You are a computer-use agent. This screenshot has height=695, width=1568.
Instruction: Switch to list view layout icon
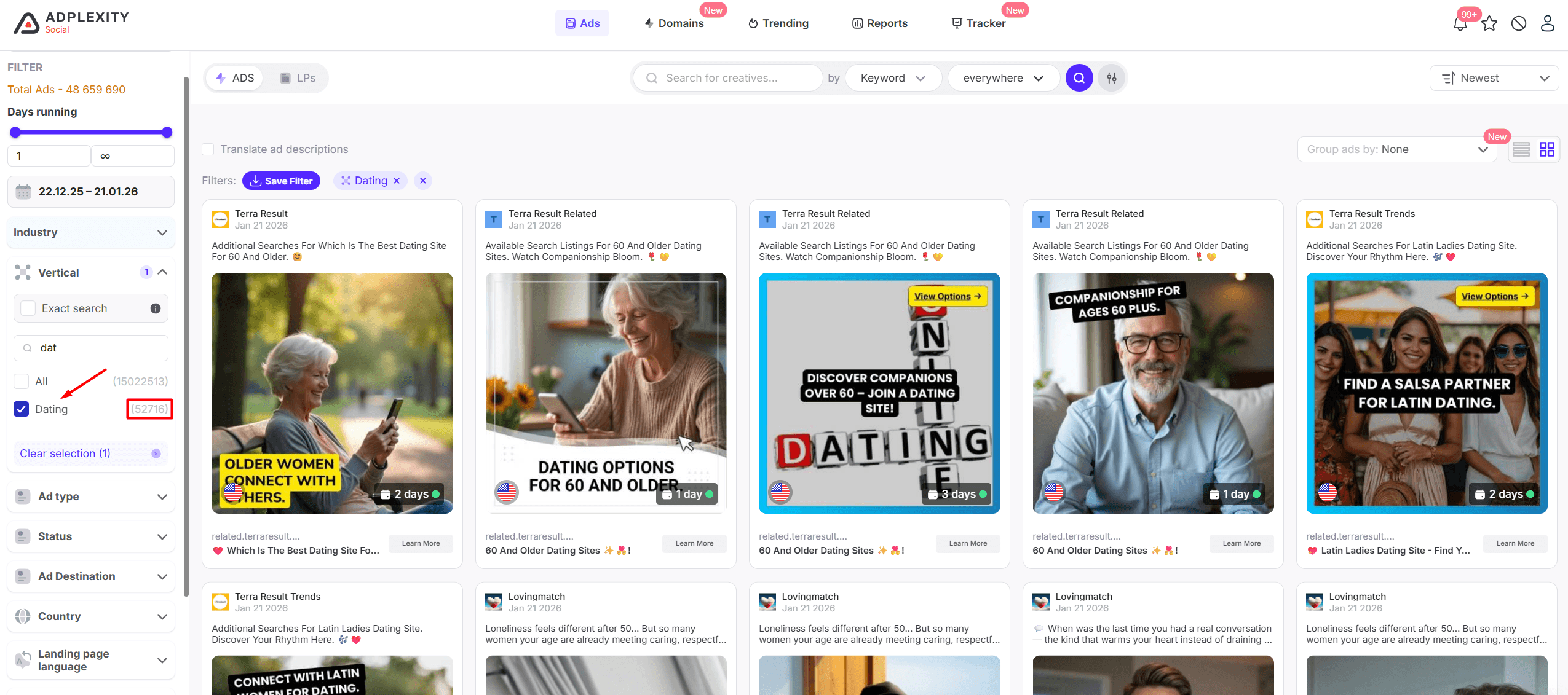tap(1521, 149)
